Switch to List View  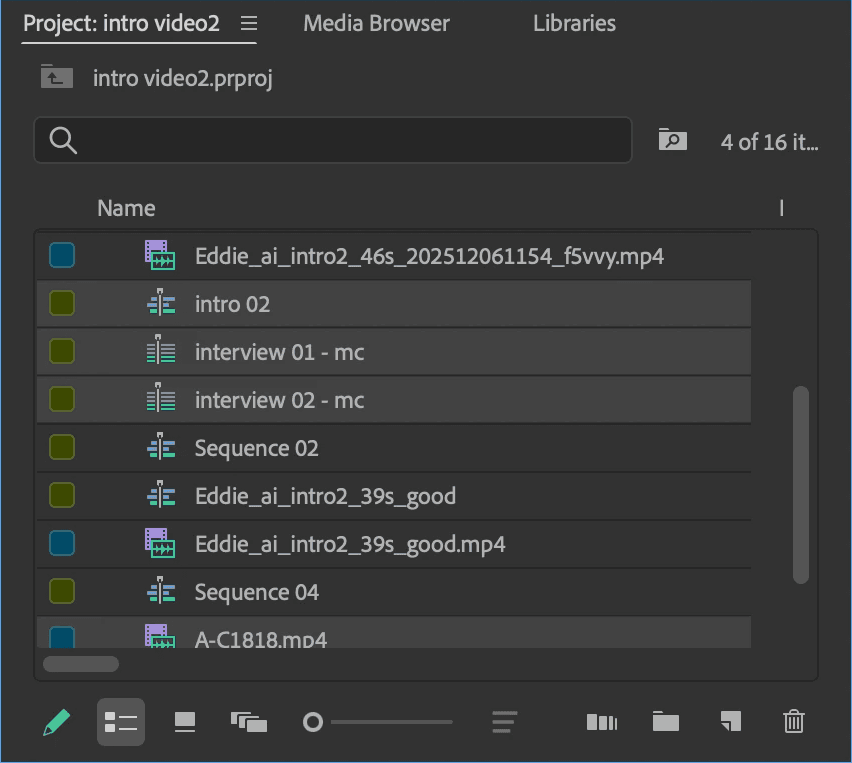pyautogui.click(x=121, y=722)
